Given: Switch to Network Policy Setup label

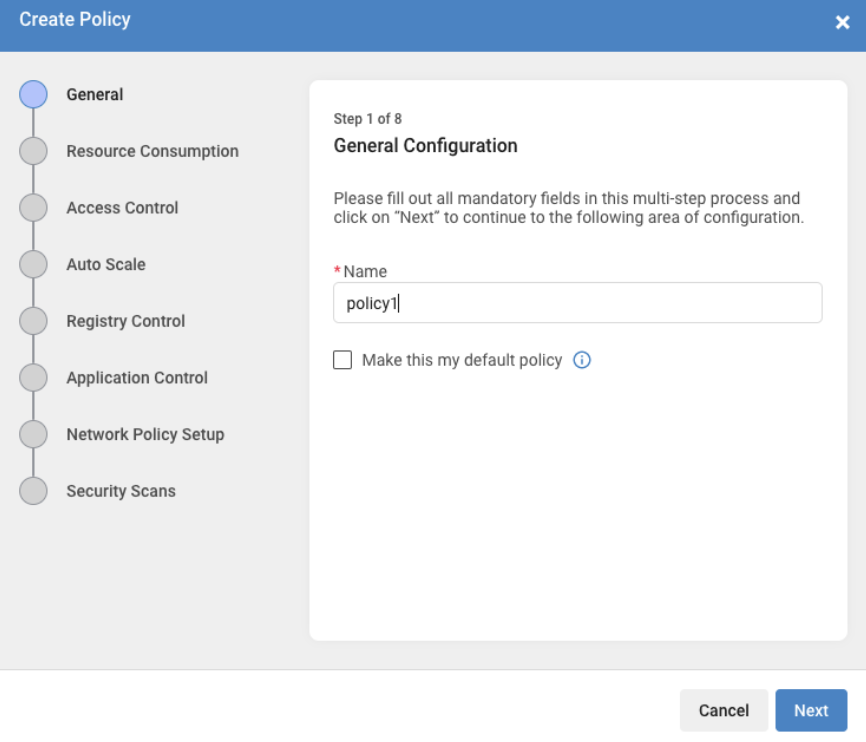Looking at the screenshot, I should (x=145, y=434).
